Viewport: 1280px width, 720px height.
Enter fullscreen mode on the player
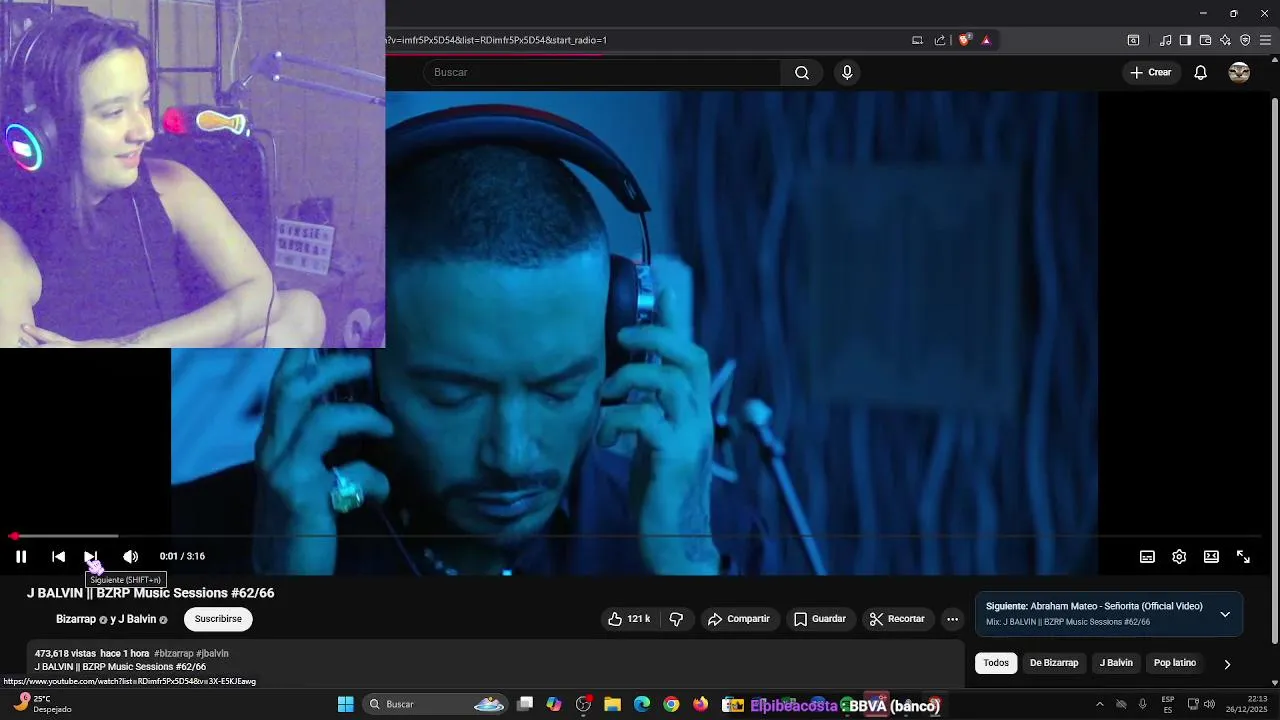pyautogui.click(x=1243, y=557)
